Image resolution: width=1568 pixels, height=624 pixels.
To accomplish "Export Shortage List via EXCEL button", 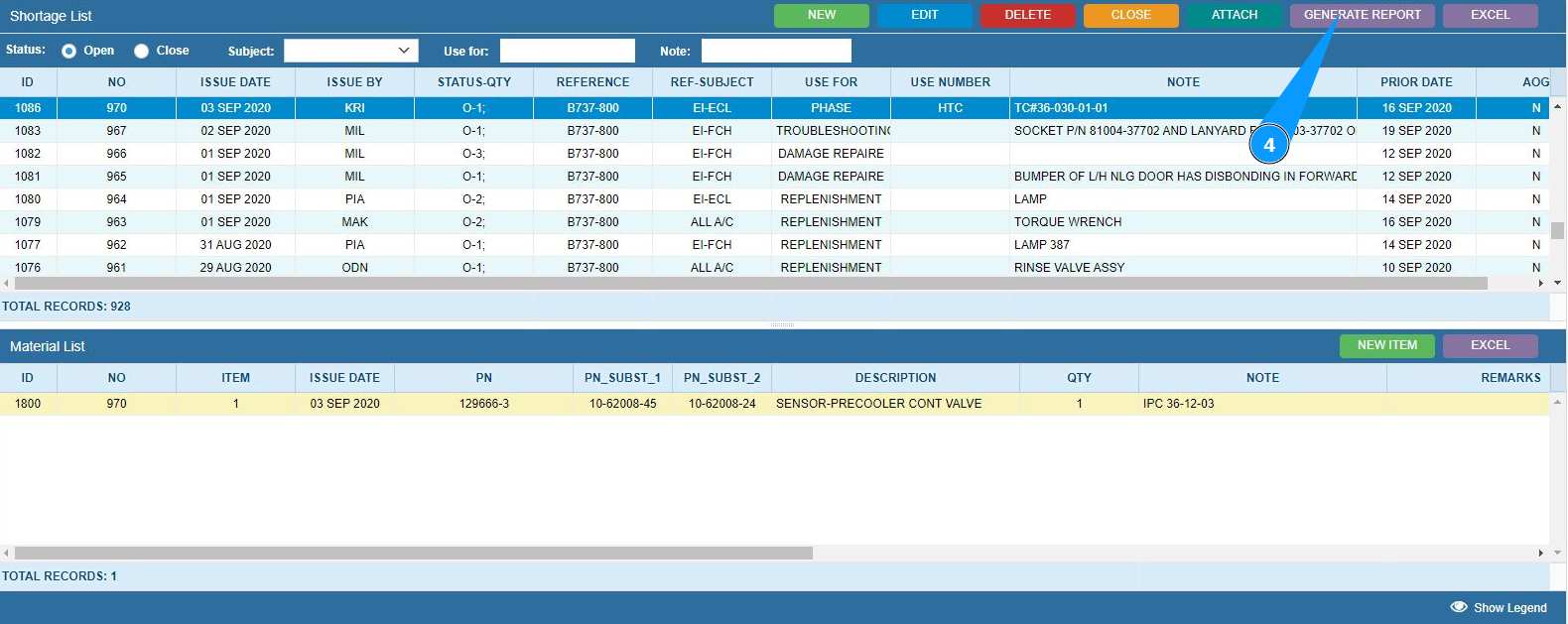I will pyautogui.click(x=1491, y=15).
